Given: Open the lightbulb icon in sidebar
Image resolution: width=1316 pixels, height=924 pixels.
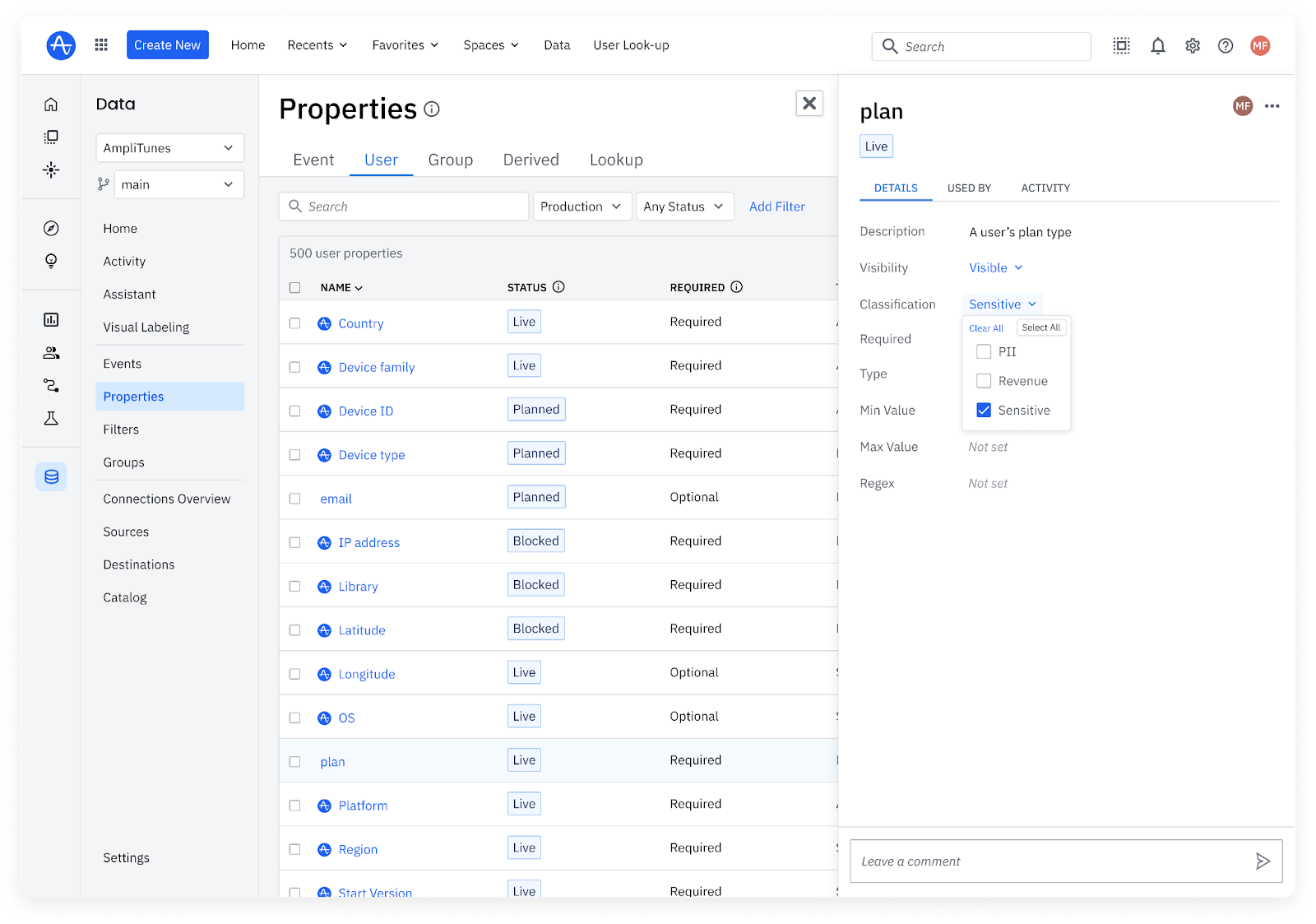Looking at the screenshot, I should [x=51, y=262].
